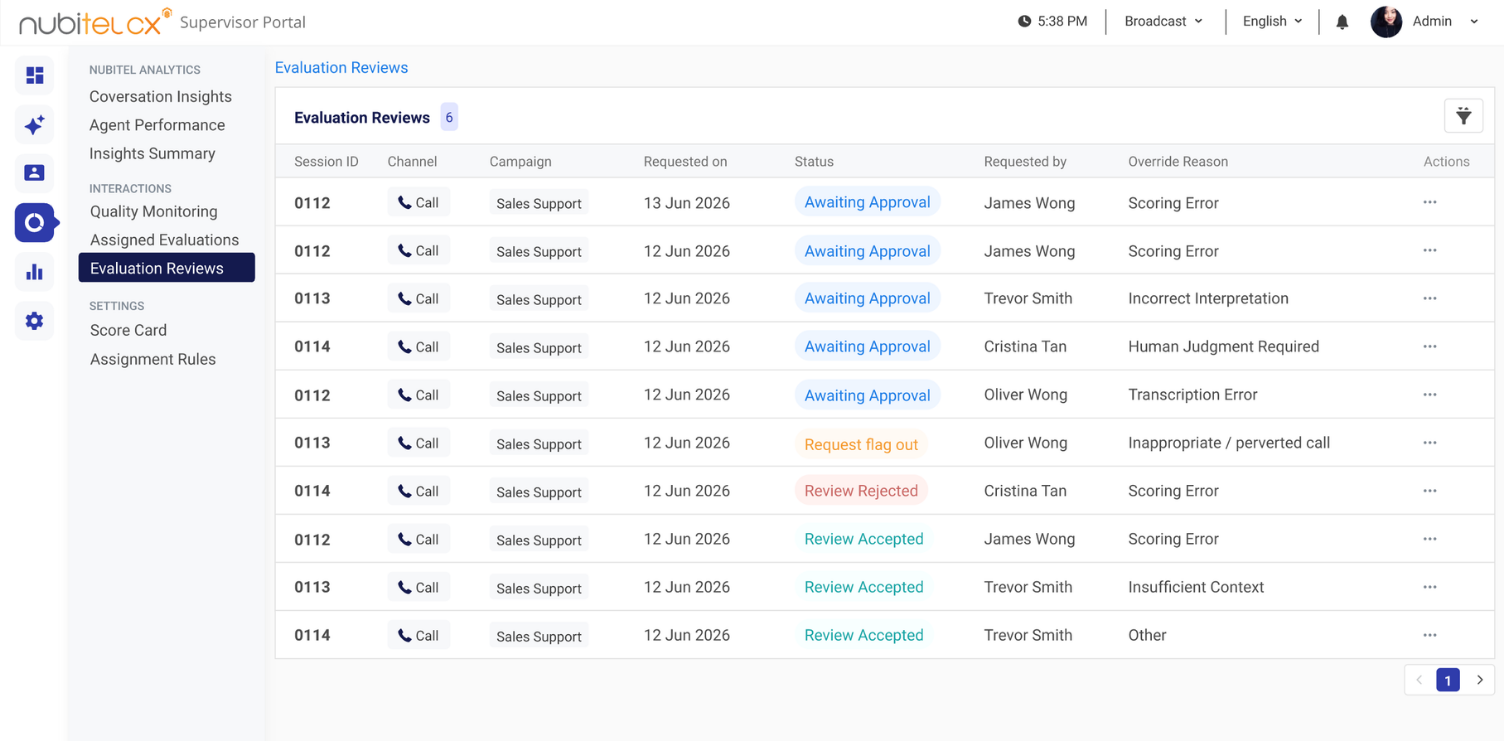Open the notifications bell icon
1505x741 pixels.
tap(1342, 22)
